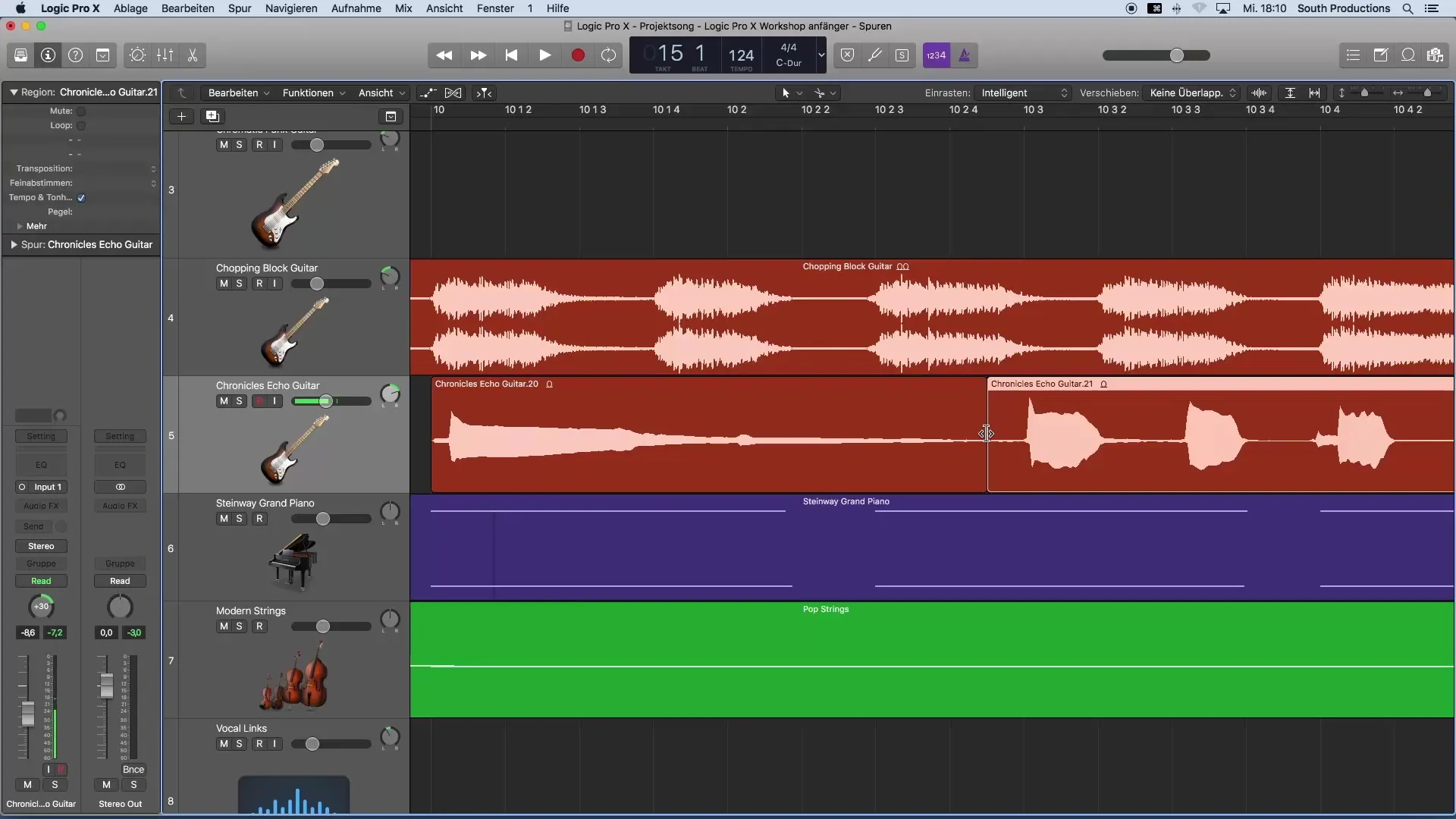
Task: Toggle the Metronome button
Action: click(965, 55)
